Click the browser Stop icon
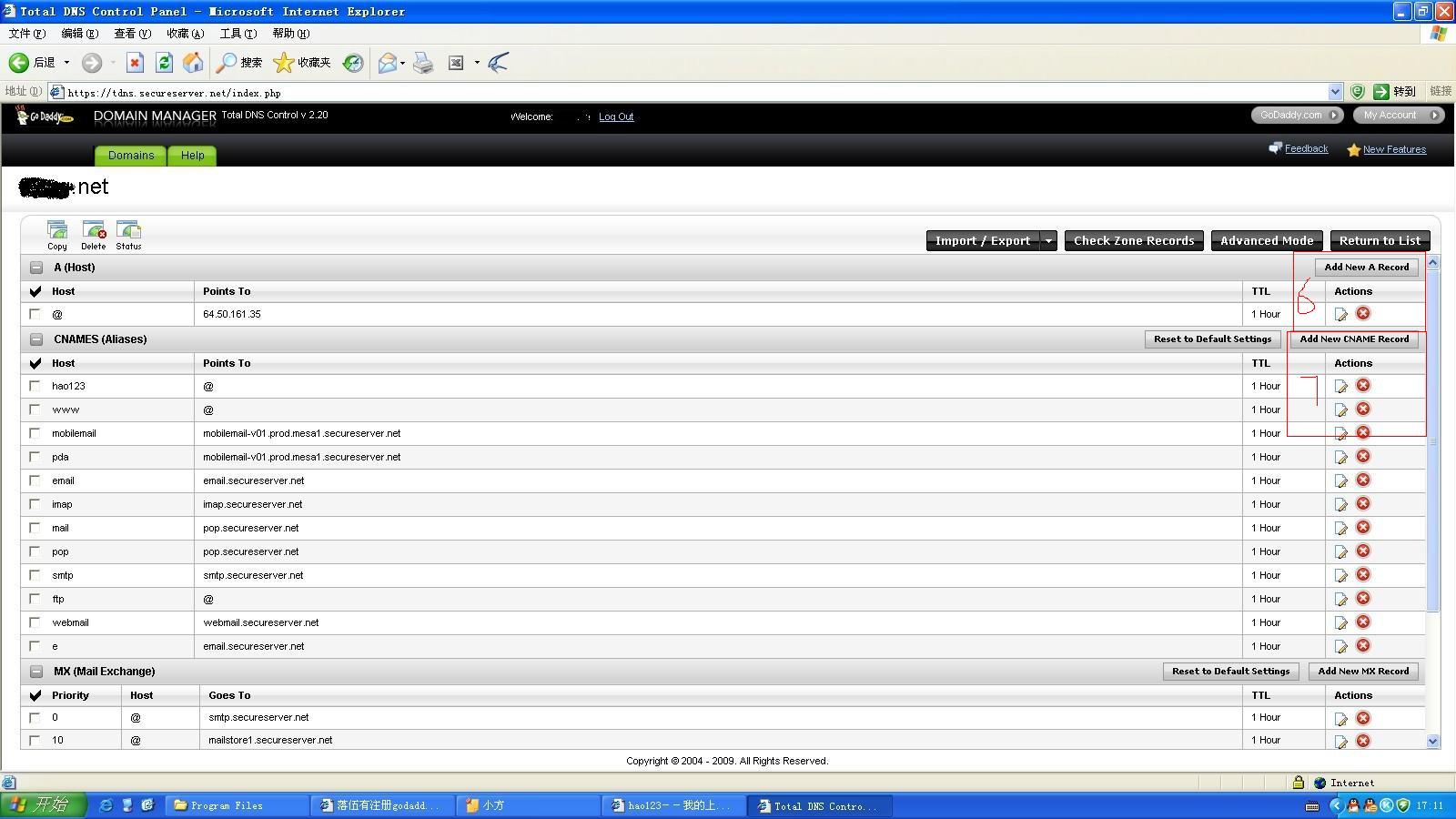1456x819 pixels. pyautogui.click(x=135, y=62)
